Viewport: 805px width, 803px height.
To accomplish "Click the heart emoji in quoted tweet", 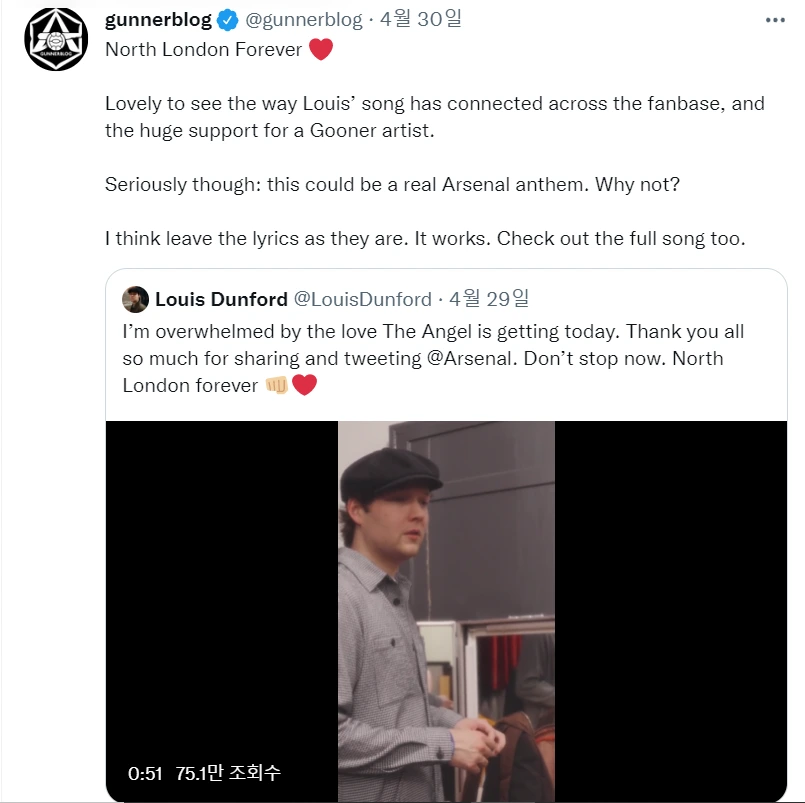I will [304, 385].
